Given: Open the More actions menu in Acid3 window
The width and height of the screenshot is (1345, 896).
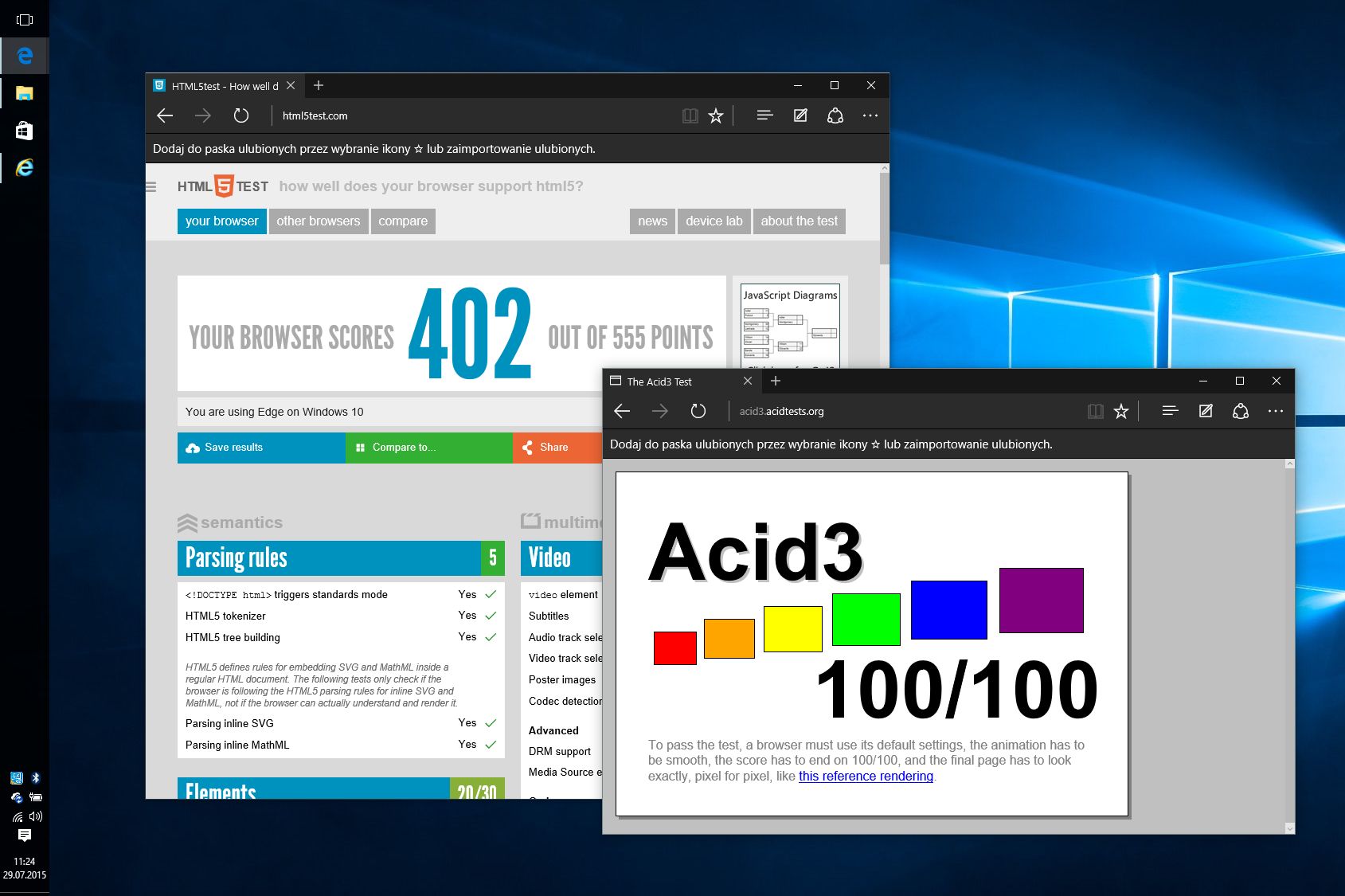Looking at the screenshot, I should 1276,411.
